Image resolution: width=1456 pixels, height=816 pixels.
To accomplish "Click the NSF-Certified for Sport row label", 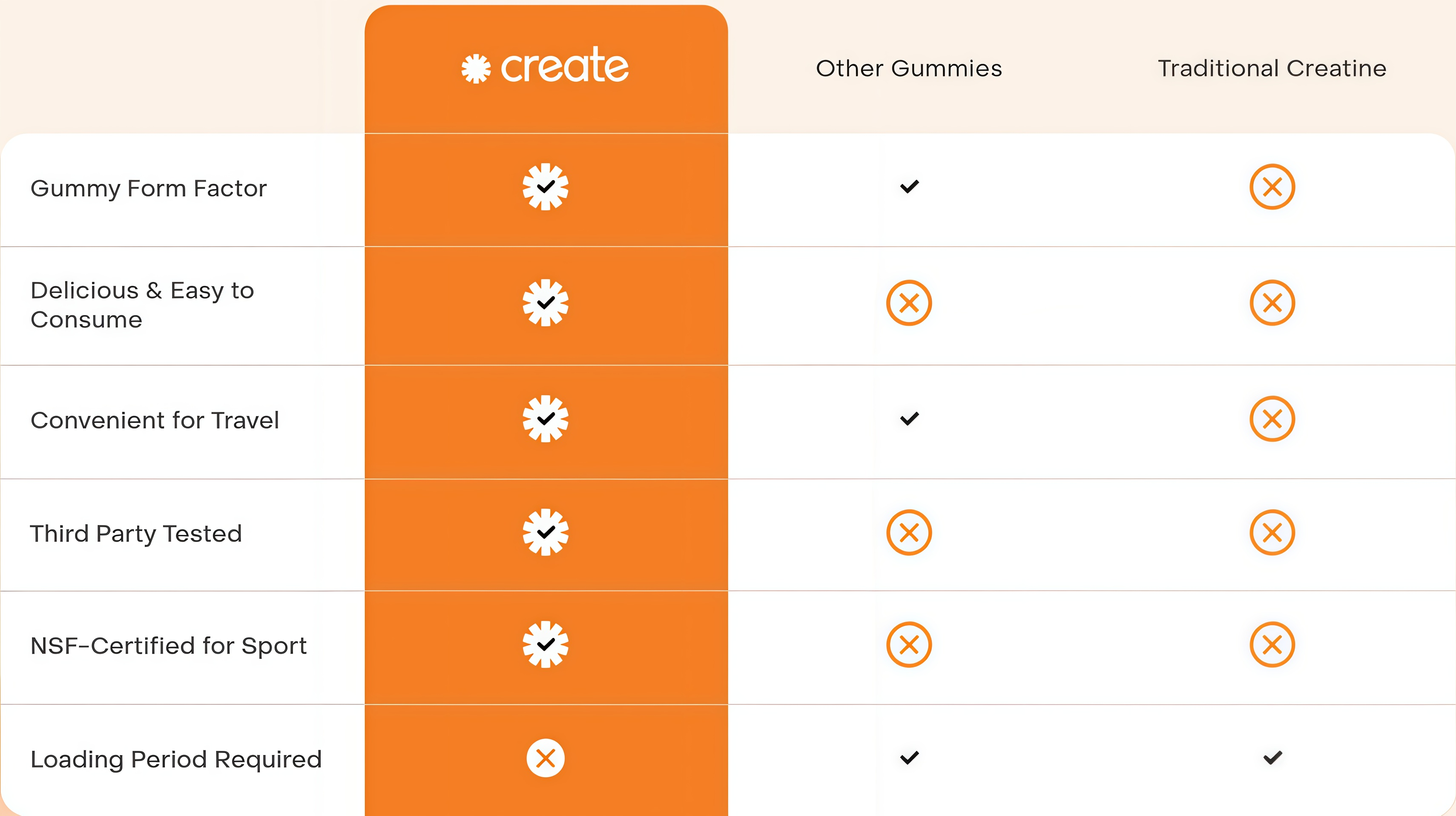I will click(169, 646).
